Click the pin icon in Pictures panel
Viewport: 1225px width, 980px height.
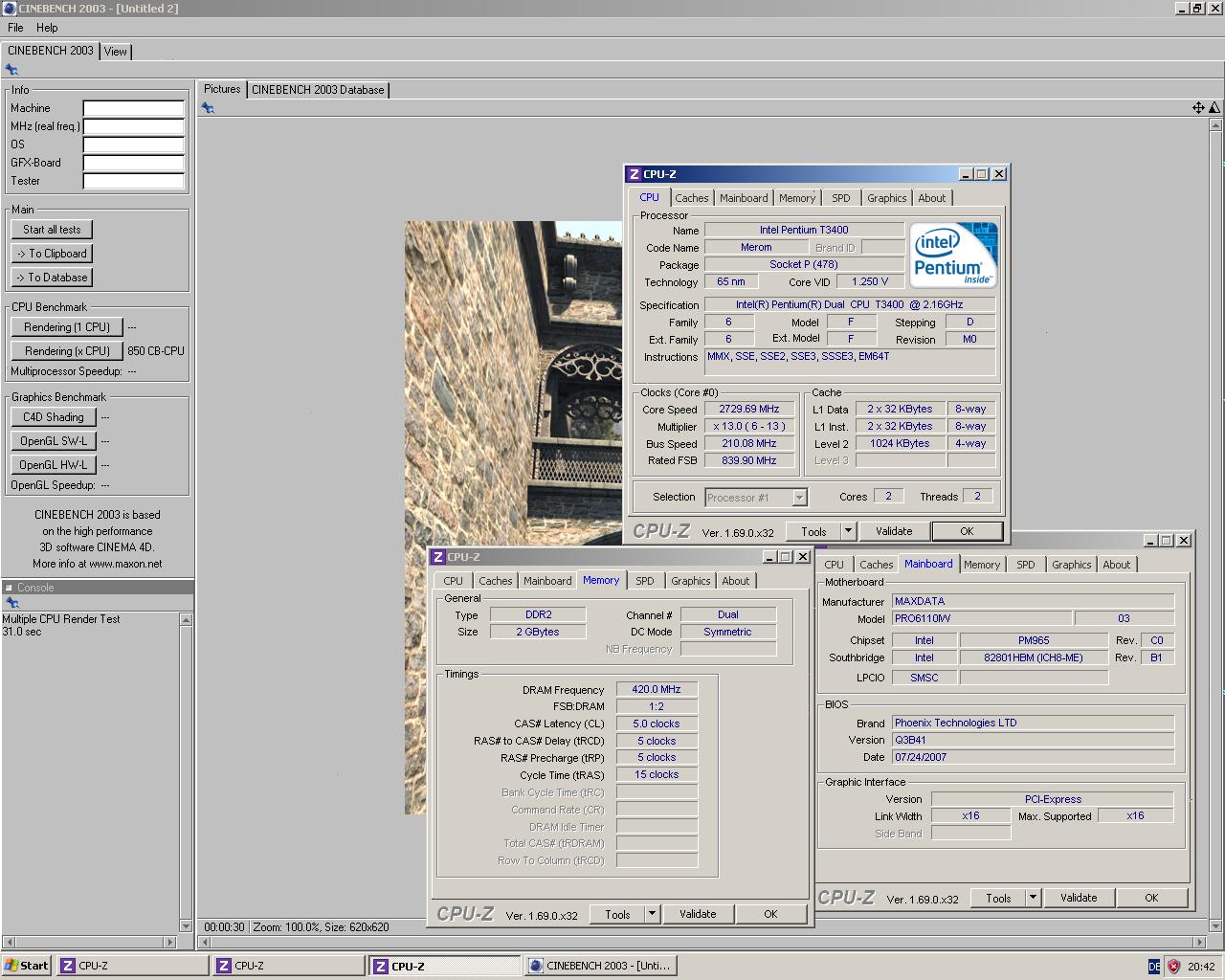(208, 108)
